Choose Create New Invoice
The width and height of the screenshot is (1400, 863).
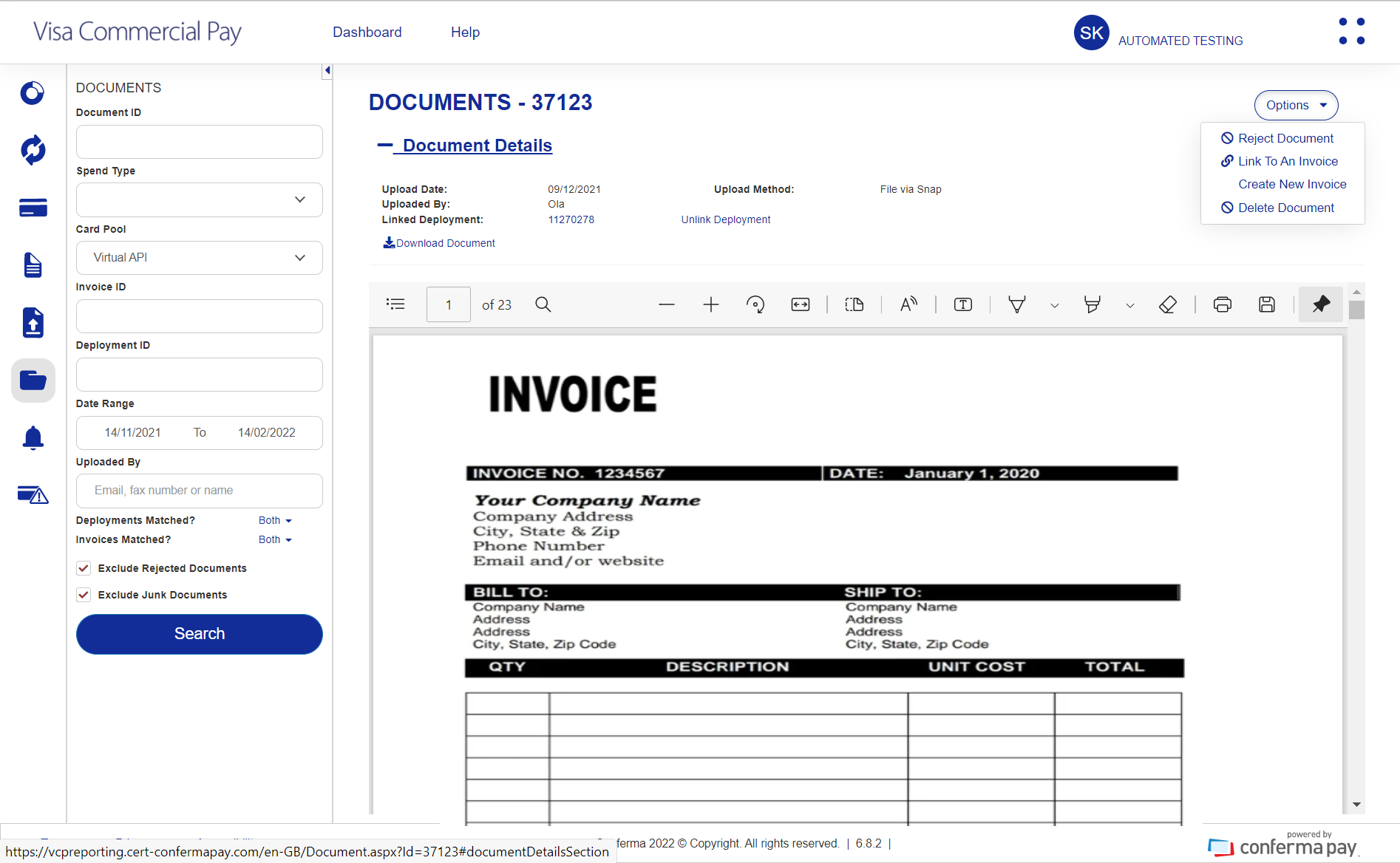pyautogui.click(x=1292, y=184)
